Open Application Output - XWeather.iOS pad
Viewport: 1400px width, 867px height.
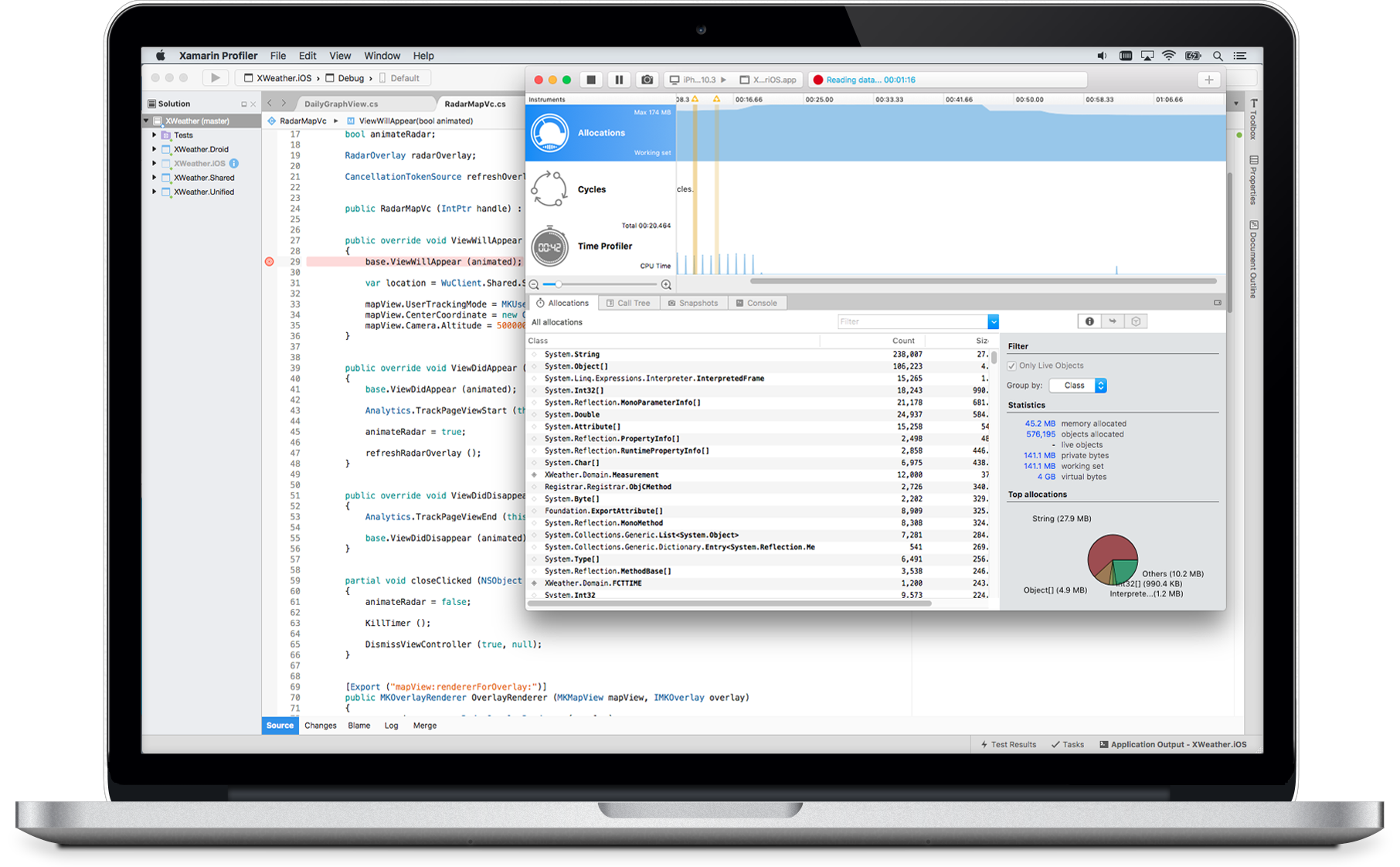tap(1173, 745)
